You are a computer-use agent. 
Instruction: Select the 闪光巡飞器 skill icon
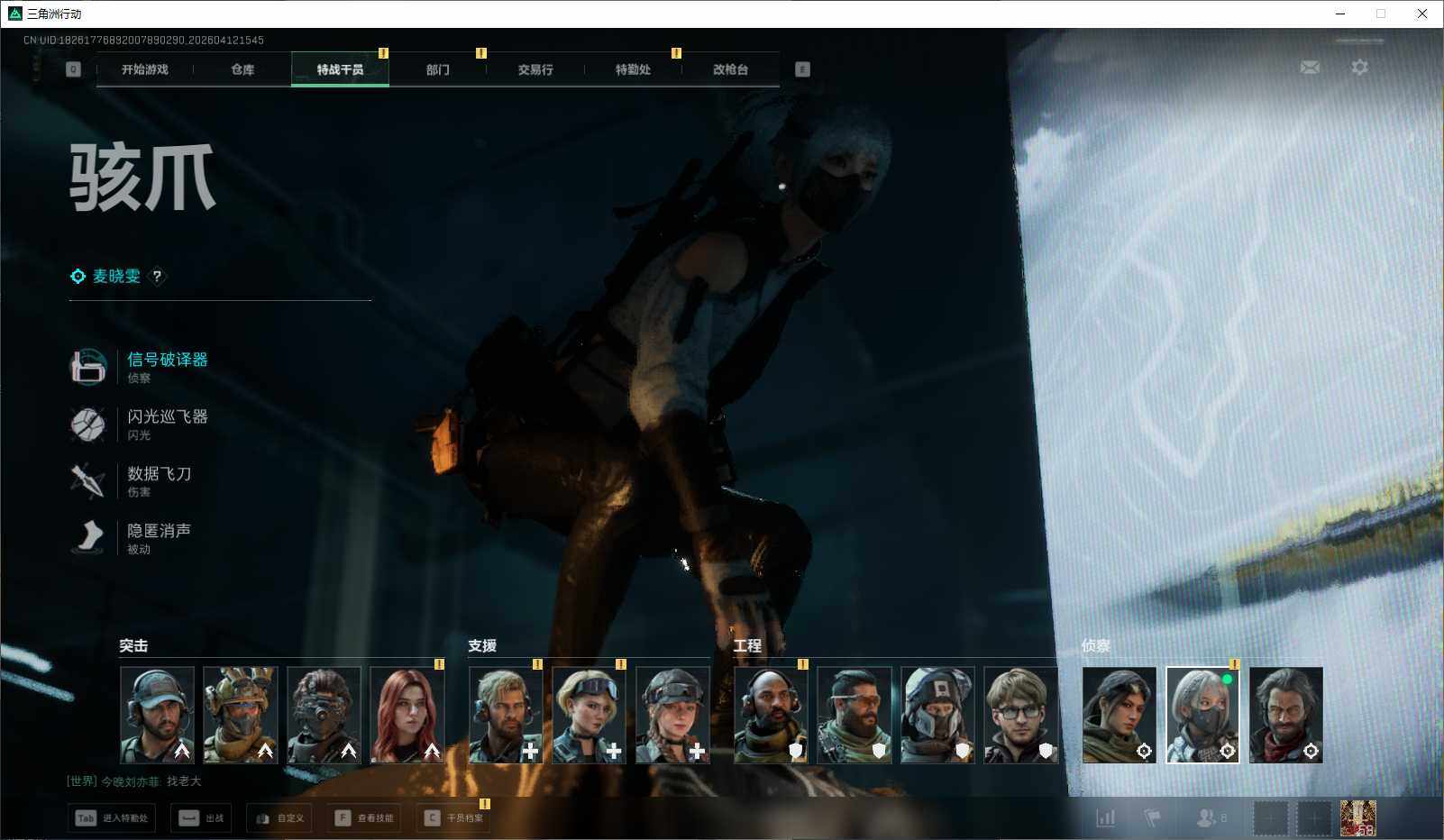pos(88,424)
